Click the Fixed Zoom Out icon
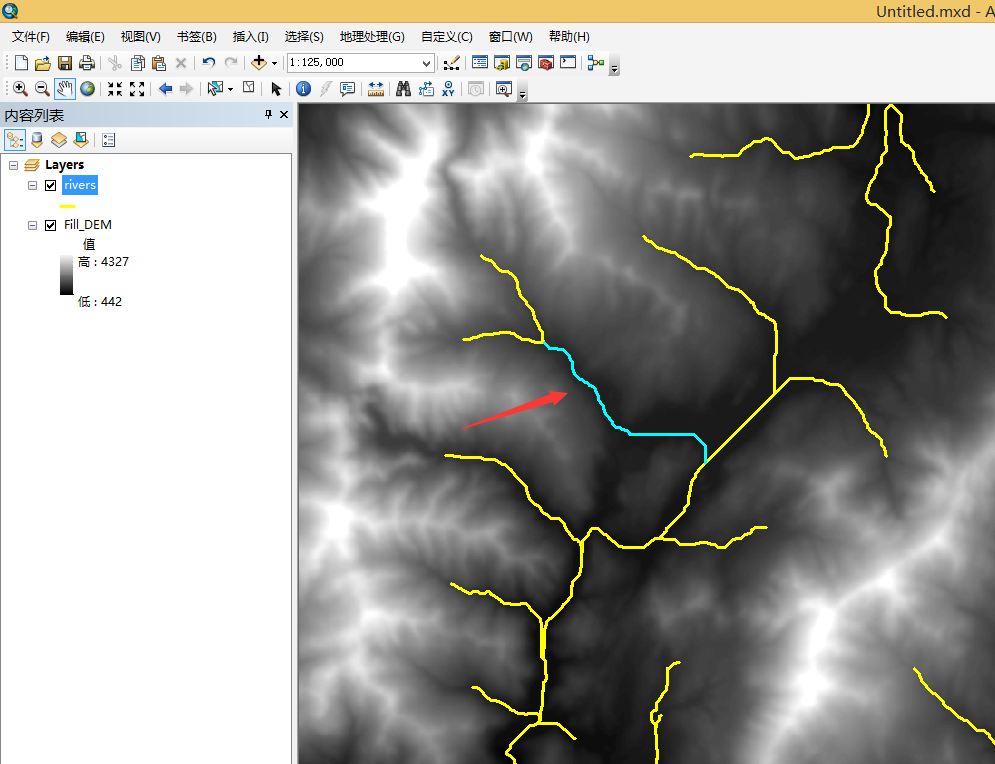Screen dimensions: 995x764 (137, 89)
